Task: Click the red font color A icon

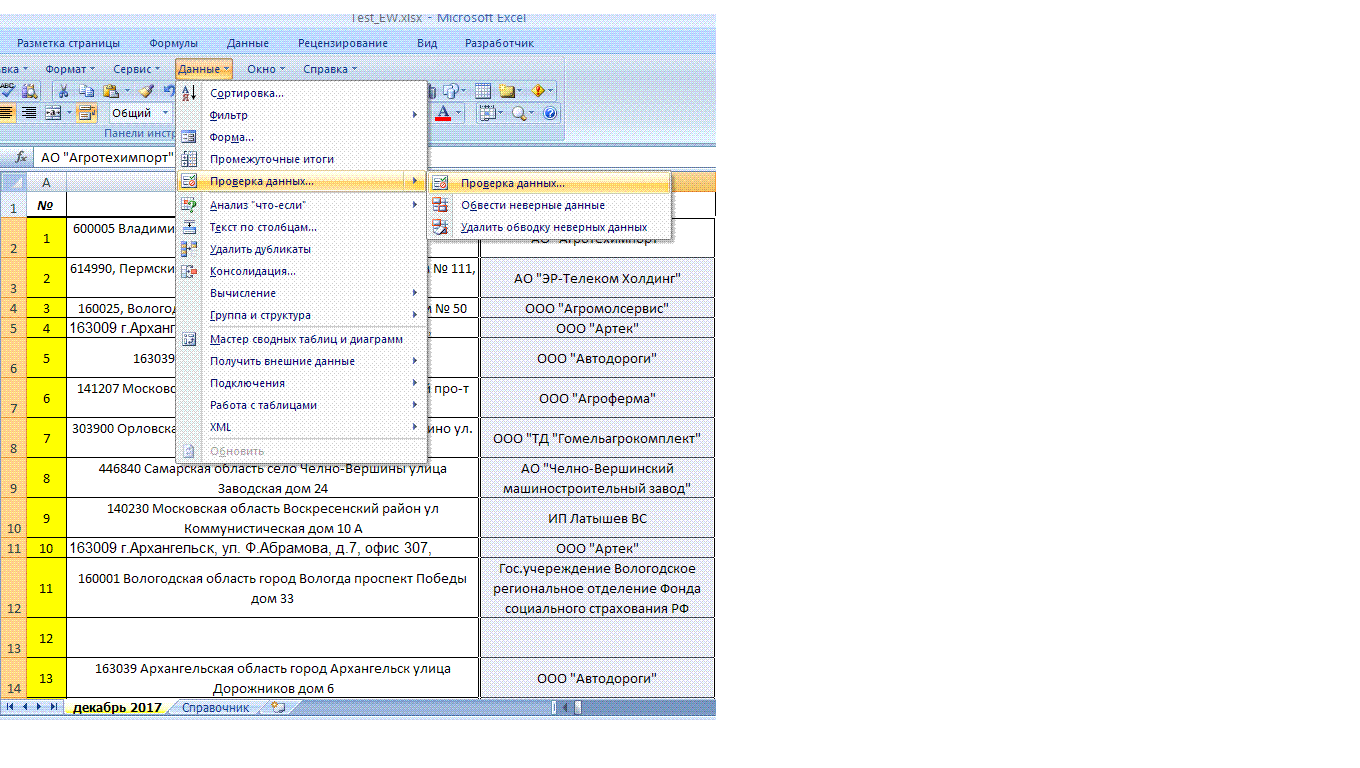Action: [x=442, y=113]
